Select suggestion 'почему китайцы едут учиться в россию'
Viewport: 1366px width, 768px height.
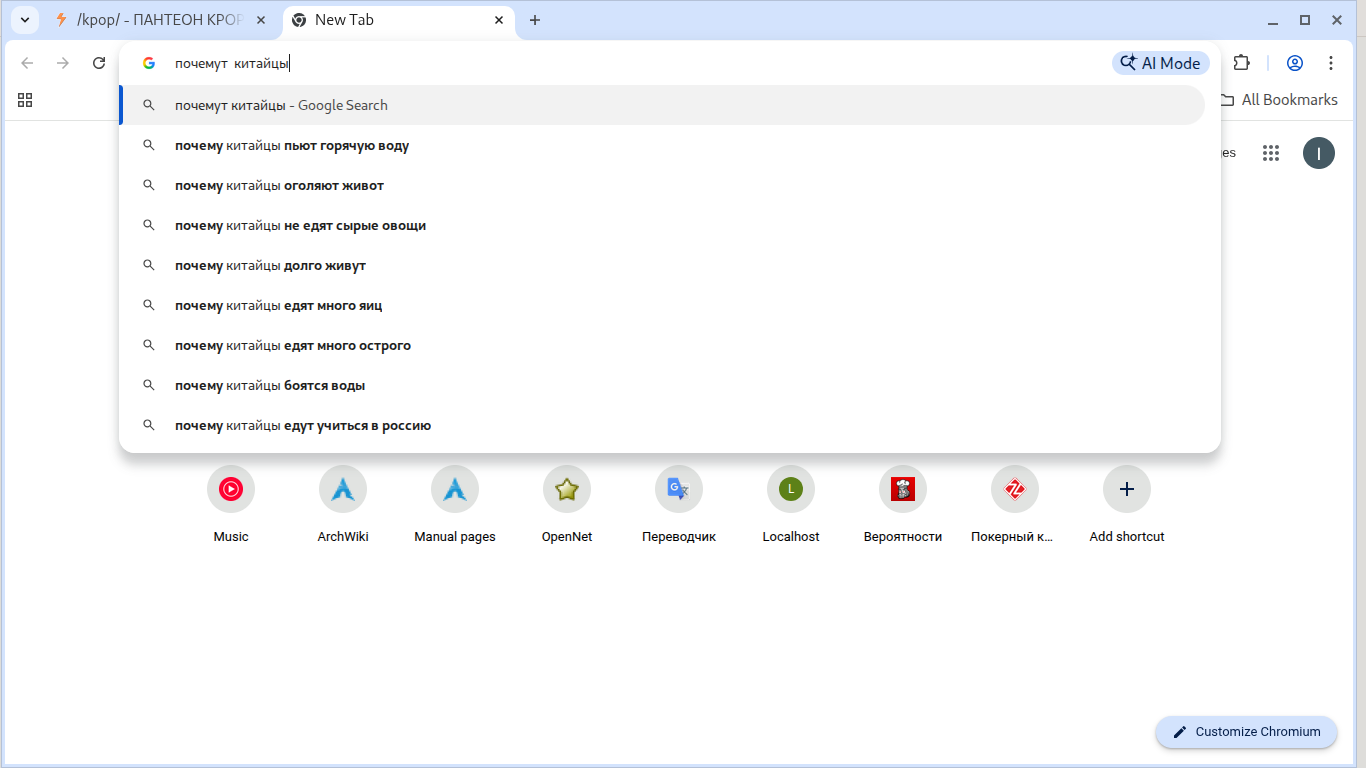click(662, 425)
